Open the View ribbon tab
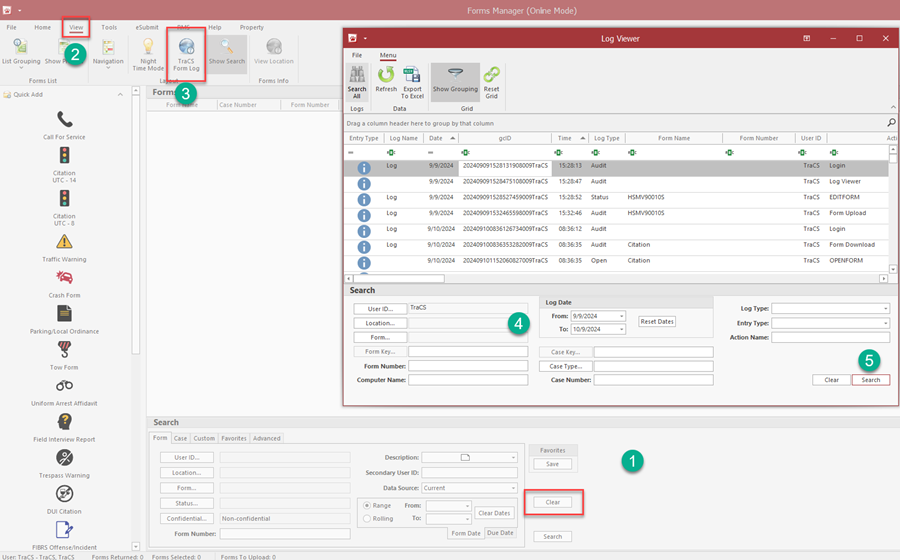Image resolution: width=900 pixels, height=560 pixels. coord(76,27)
